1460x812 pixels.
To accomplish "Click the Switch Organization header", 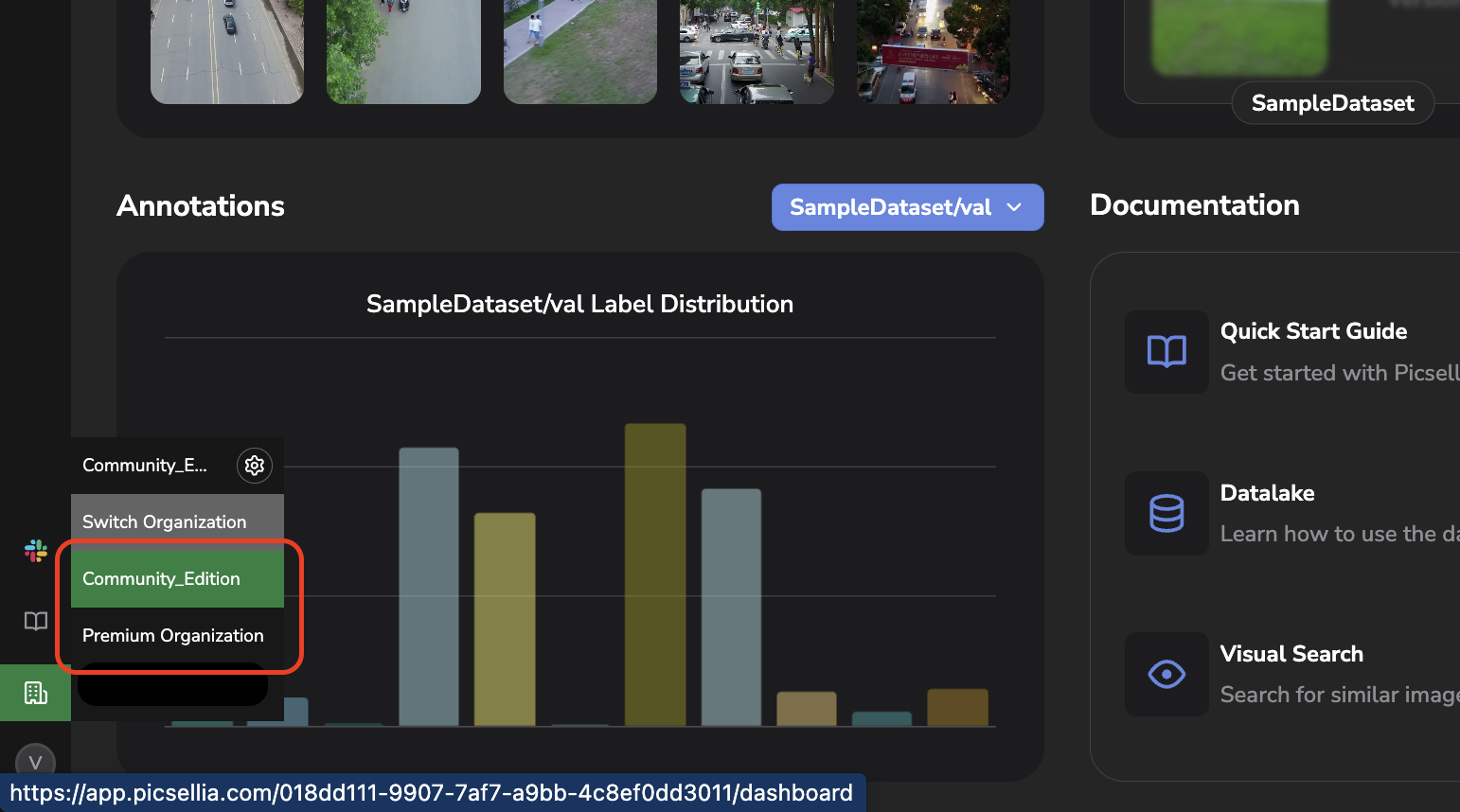I will (177, 522).
